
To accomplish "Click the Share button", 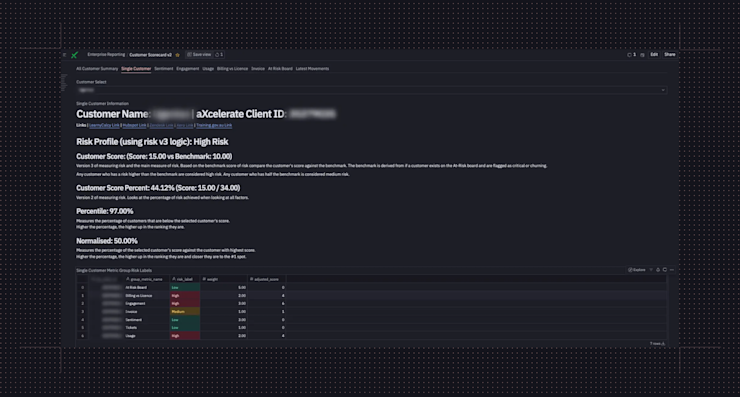I will 670,55.
